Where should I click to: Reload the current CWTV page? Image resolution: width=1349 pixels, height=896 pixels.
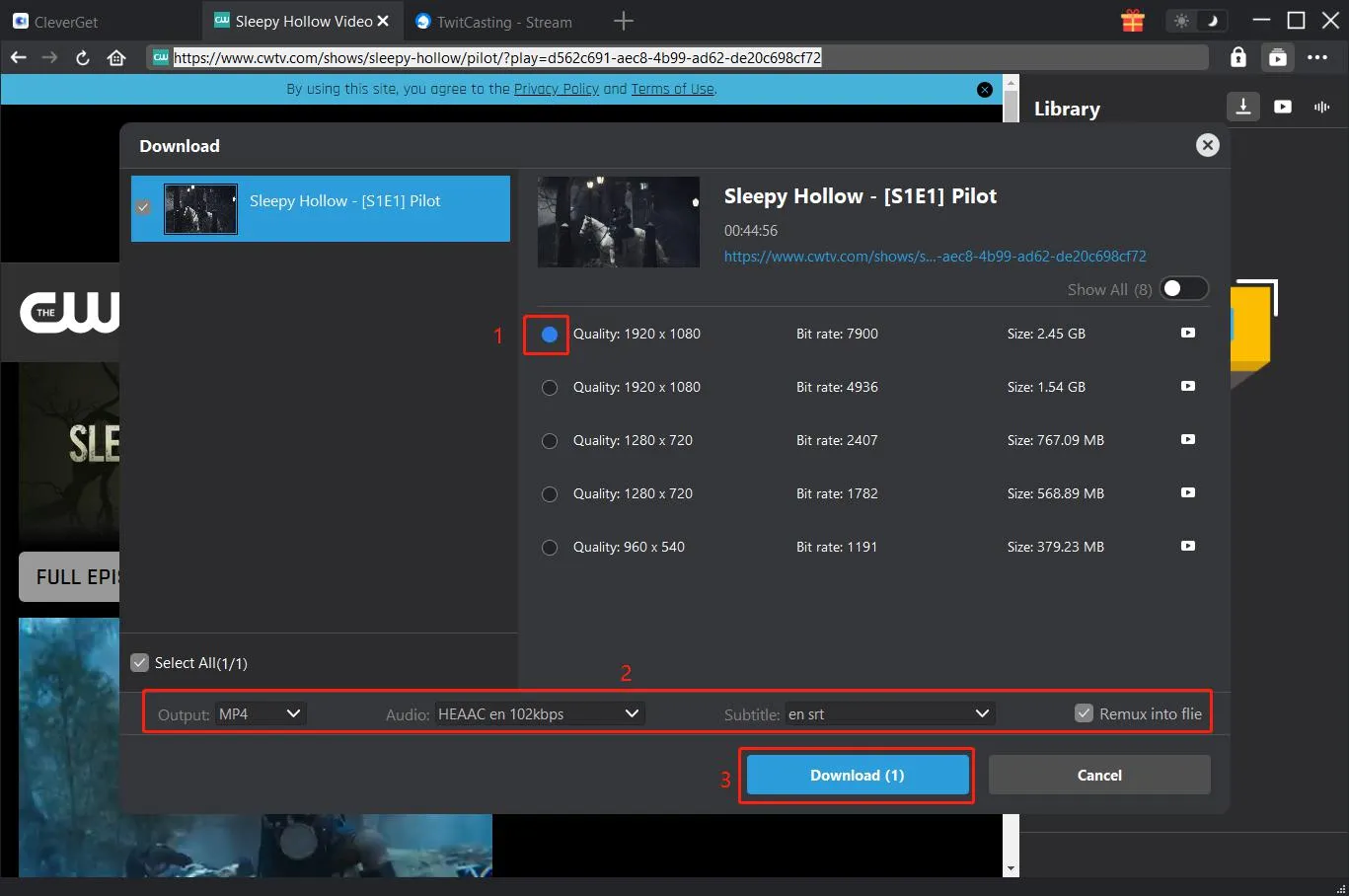pos(82,57)
